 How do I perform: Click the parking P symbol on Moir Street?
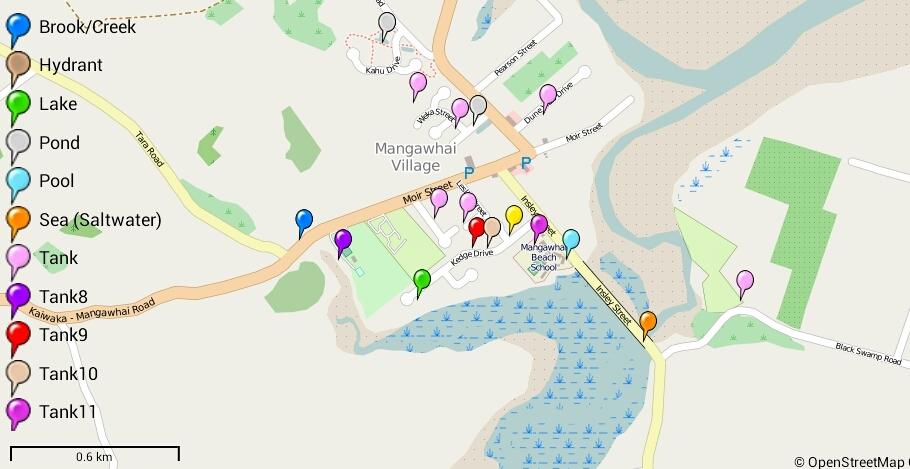(x=469, y=172)
